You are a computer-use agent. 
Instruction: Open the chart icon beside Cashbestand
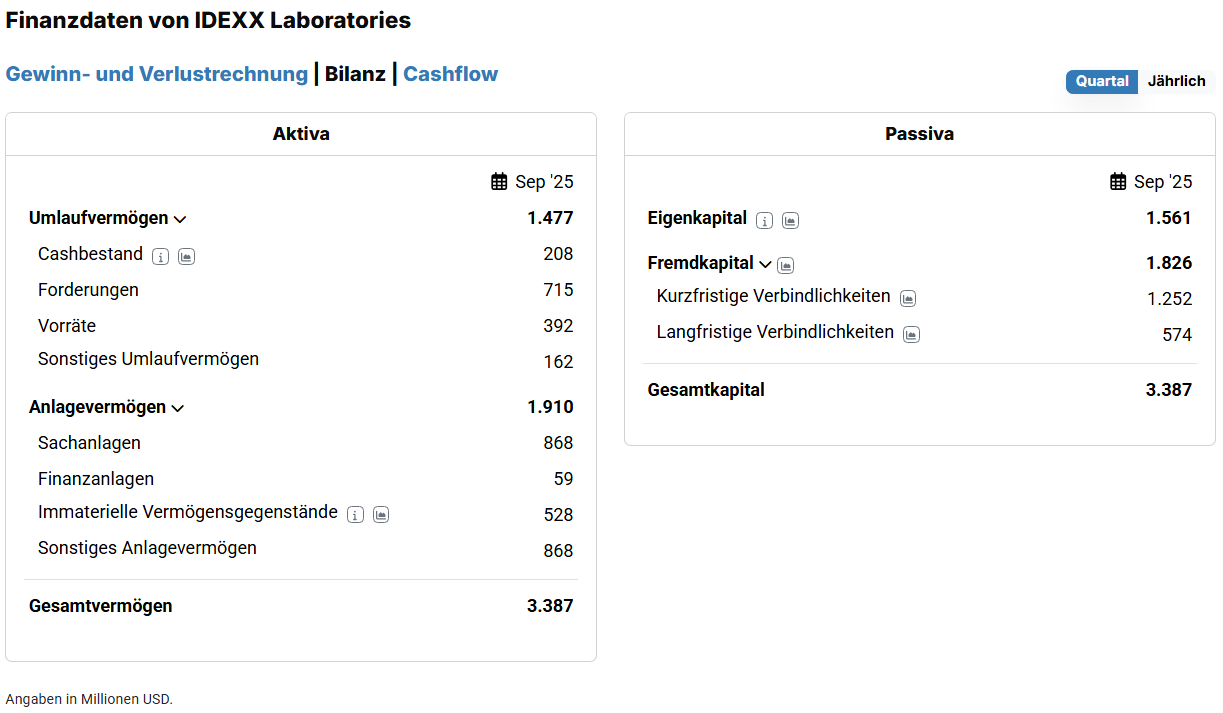(186, 257)
